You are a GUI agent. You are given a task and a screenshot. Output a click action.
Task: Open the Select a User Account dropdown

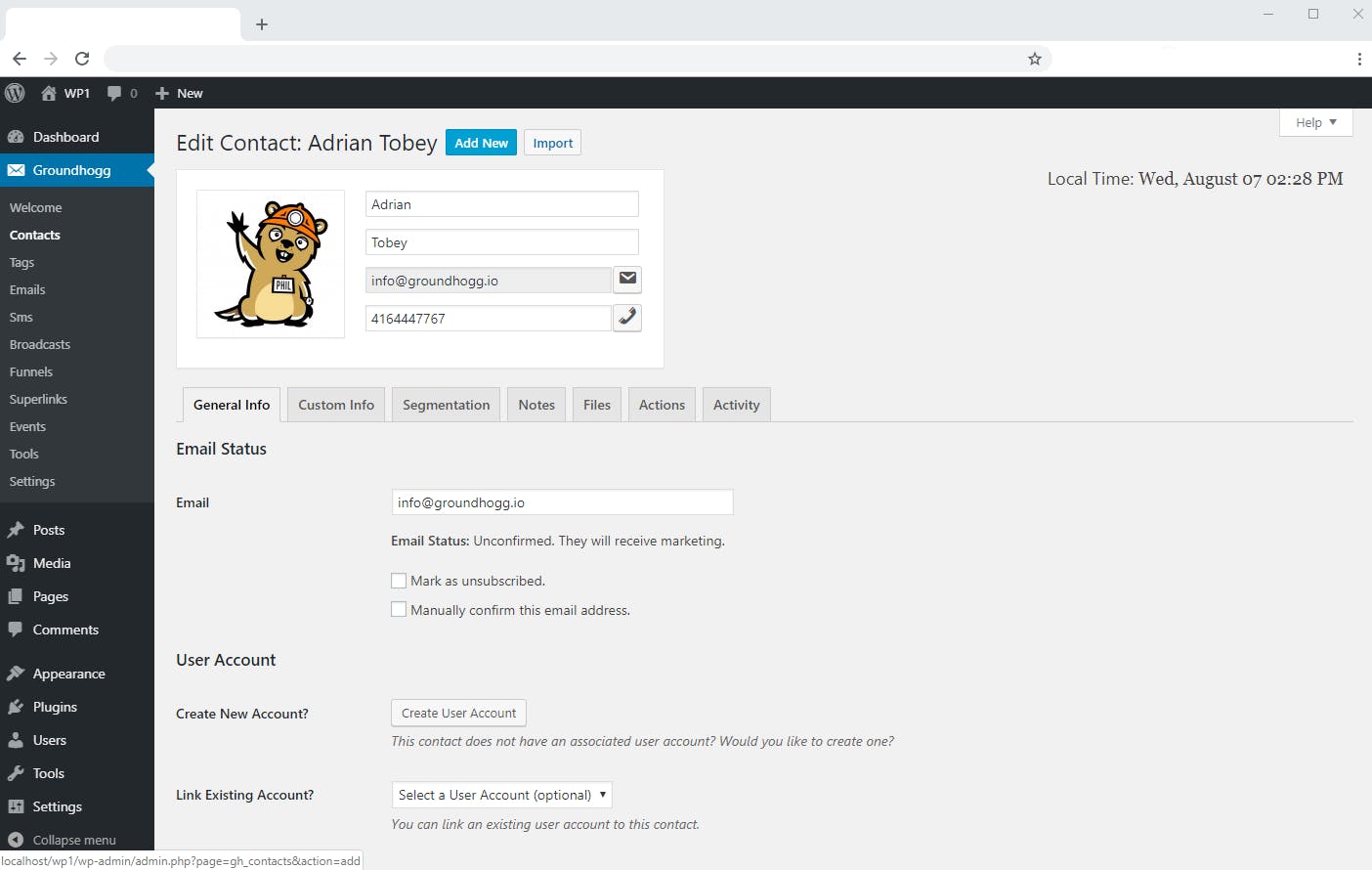pos(502,795)
